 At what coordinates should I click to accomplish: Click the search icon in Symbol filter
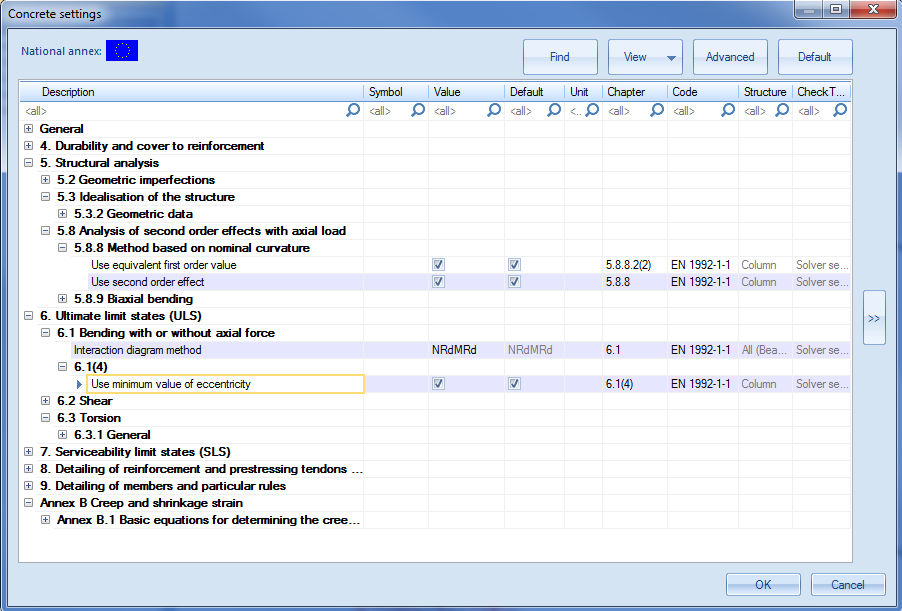click(x=418, y=111)
